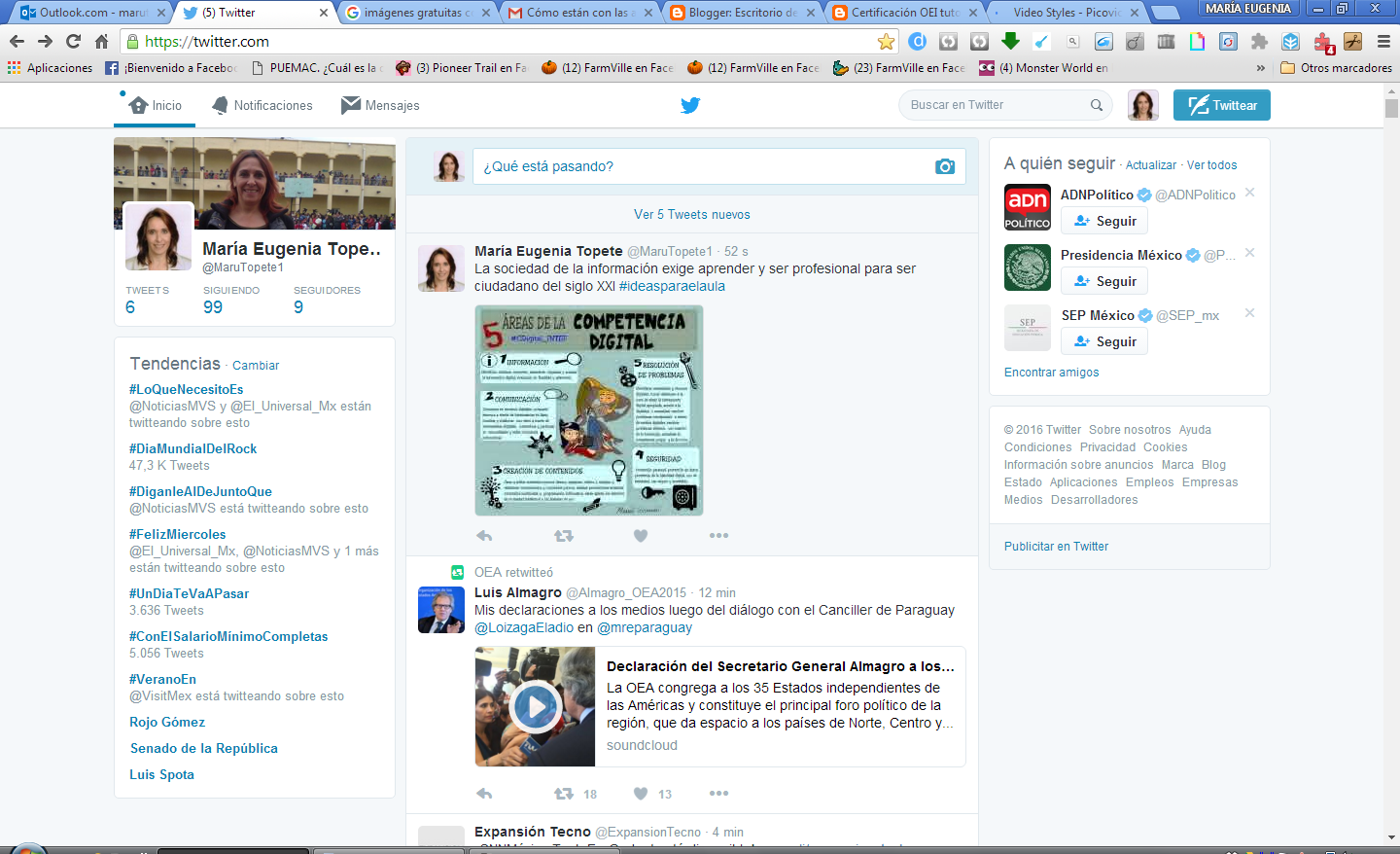Click the page vertical scrollbar thumb
The height and width of the screenshot is (854, 1400).
coord(1392,108)
